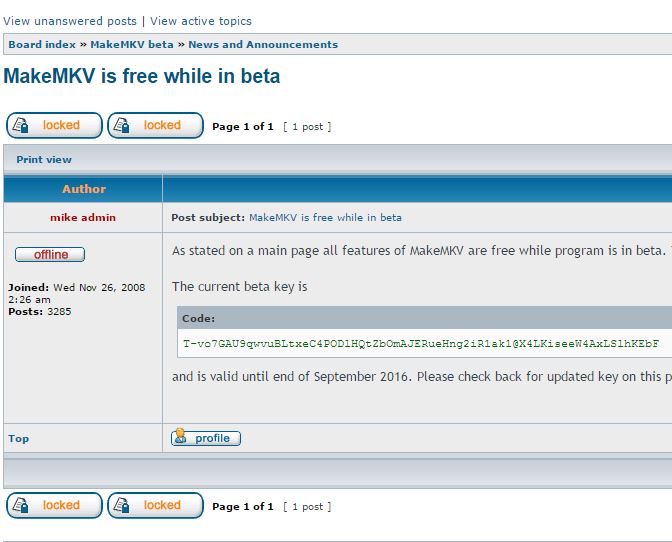Image resolution: width=672 pixels, height=542 pixels.
Task: Open Print view of the topic
Action: pos(44,160)
